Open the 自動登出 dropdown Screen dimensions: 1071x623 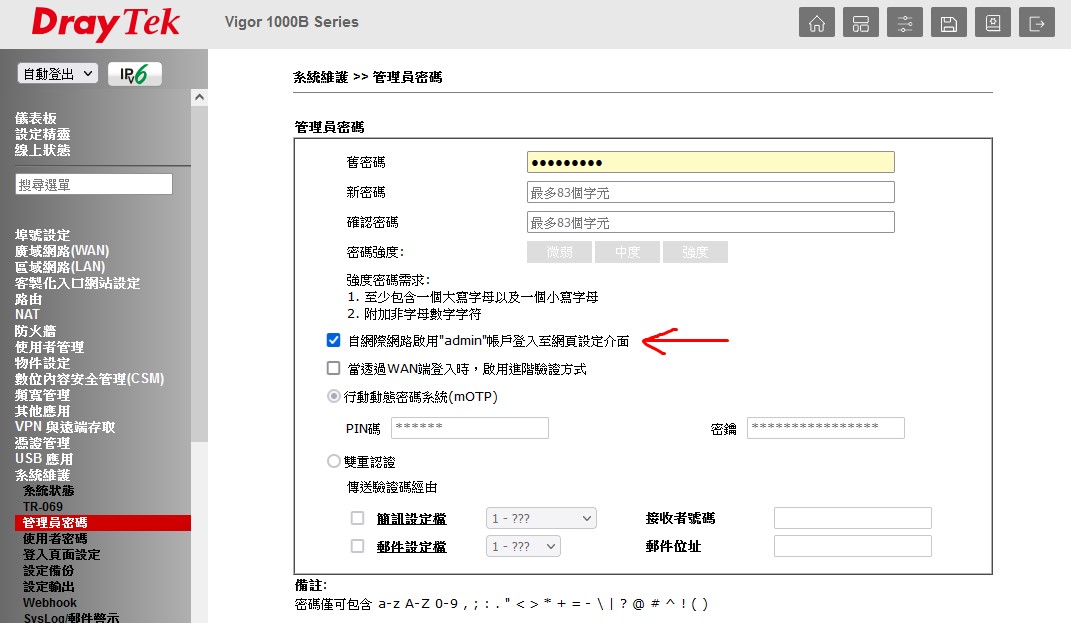(x=58, y=74)
